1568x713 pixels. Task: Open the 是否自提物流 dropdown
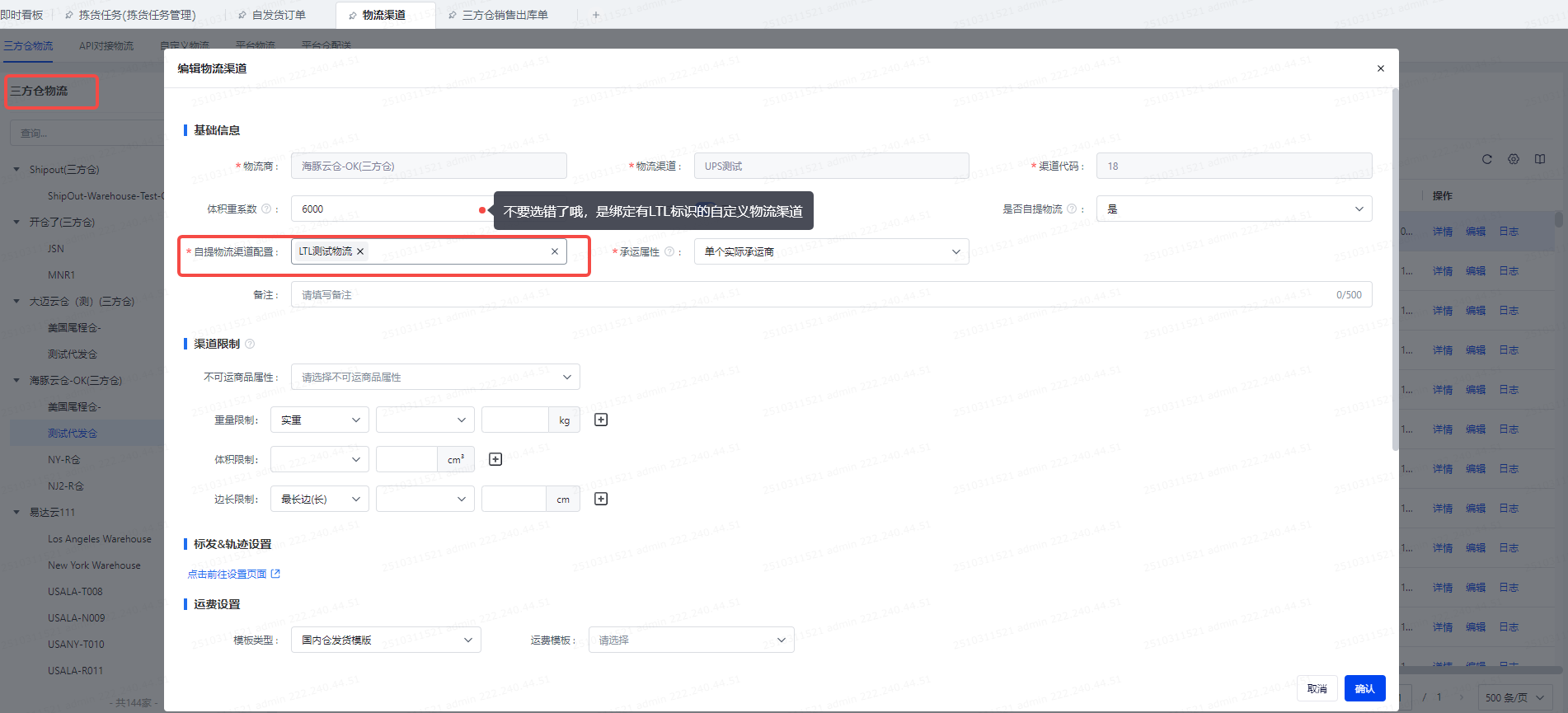[x=1234, y=209]
